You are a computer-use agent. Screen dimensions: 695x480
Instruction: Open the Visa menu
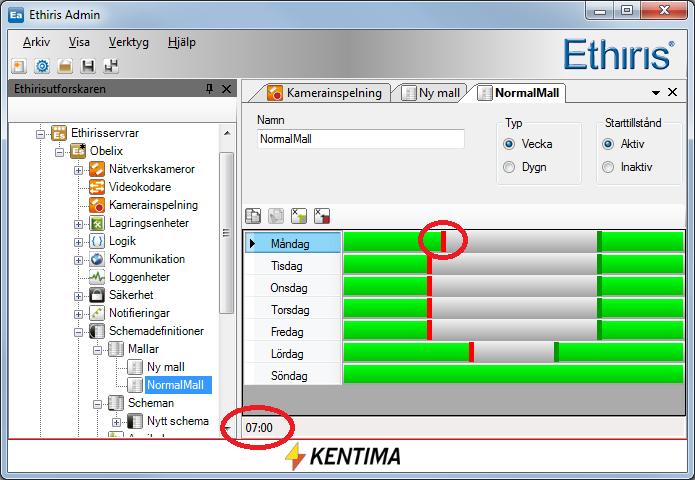(x=79, y=43)
